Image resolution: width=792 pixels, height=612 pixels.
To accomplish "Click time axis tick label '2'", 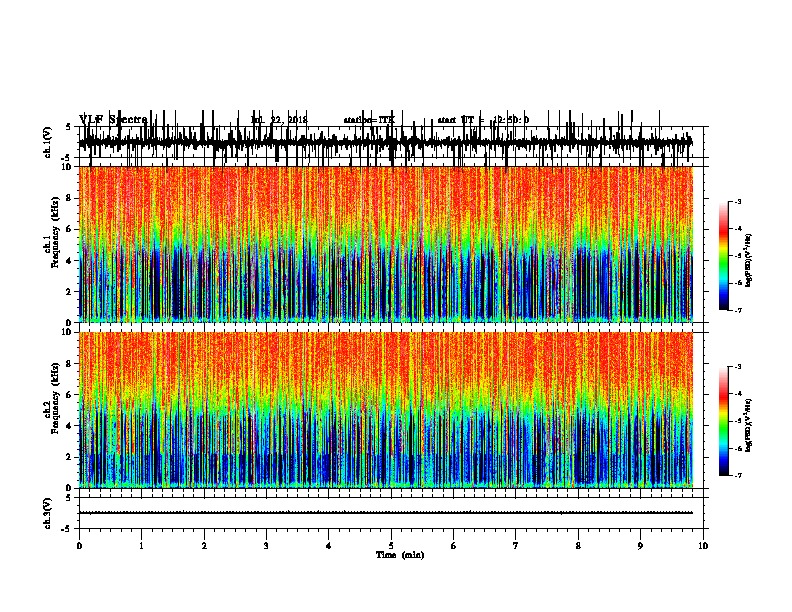I will pyautogui.click(x=204, y=546).
